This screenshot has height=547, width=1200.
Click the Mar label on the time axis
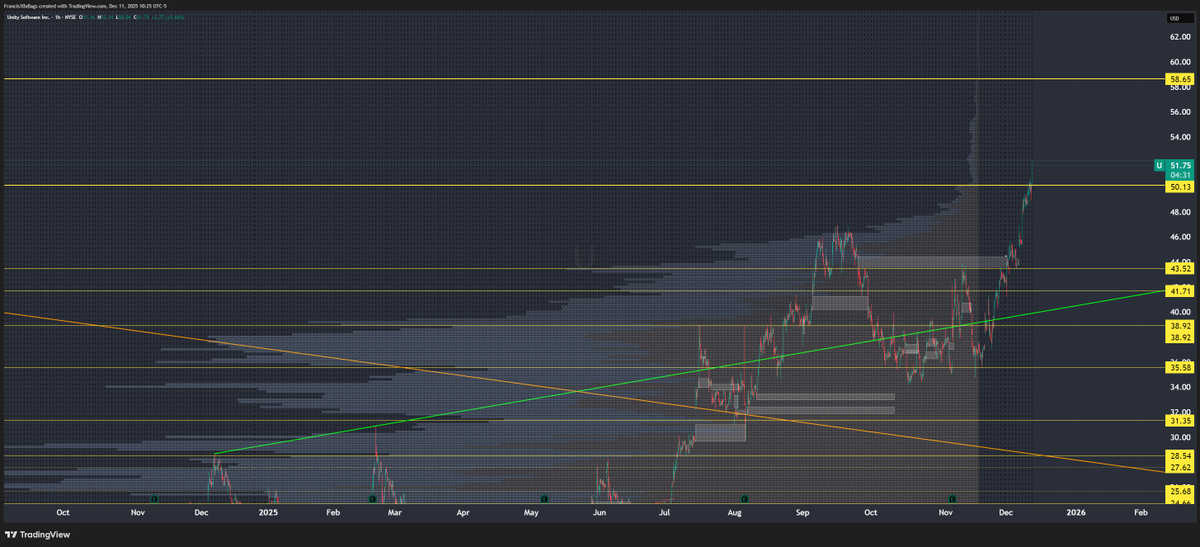(395, 511)
